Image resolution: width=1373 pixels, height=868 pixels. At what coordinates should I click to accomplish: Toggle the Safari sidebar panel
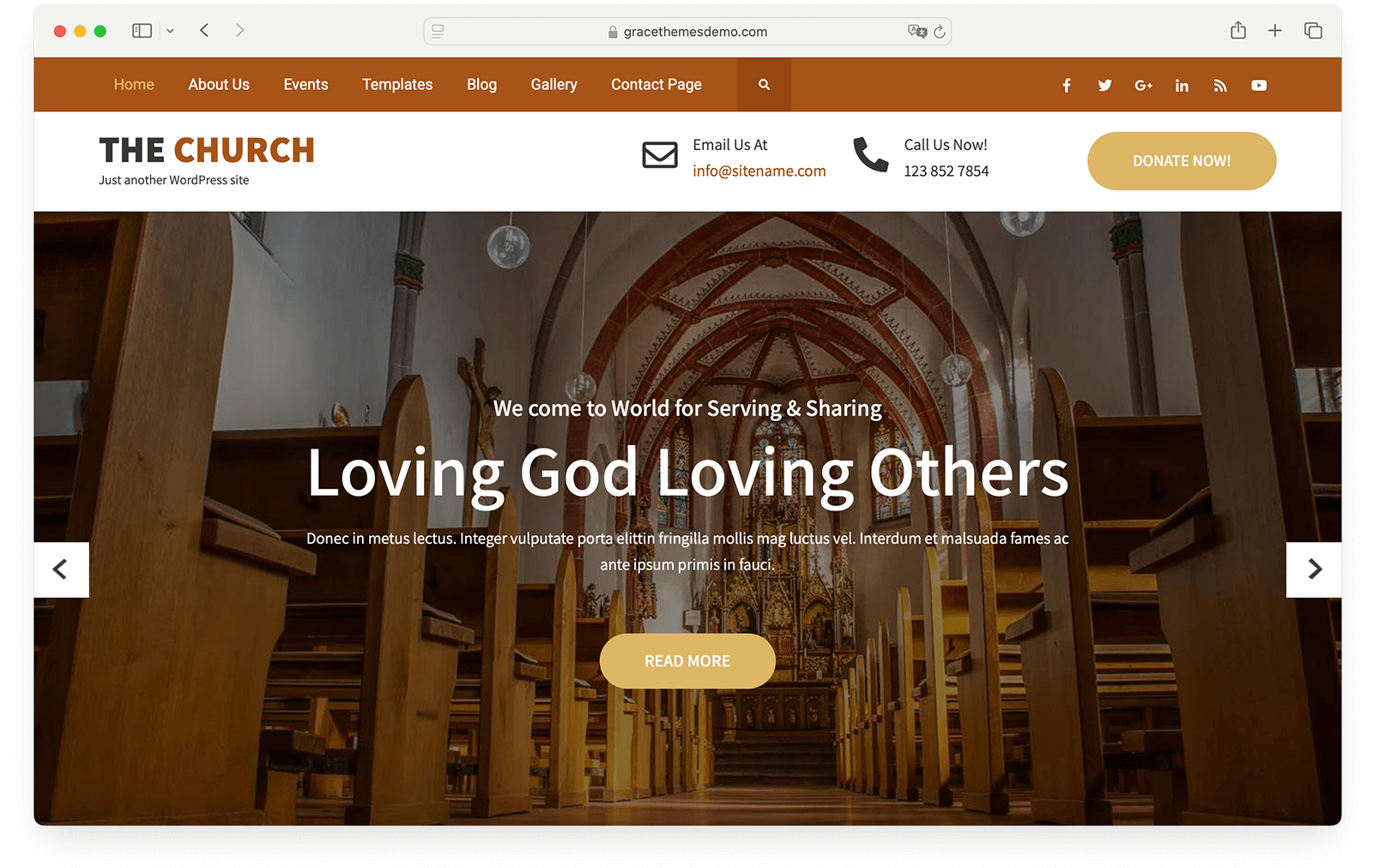point(142,31)
